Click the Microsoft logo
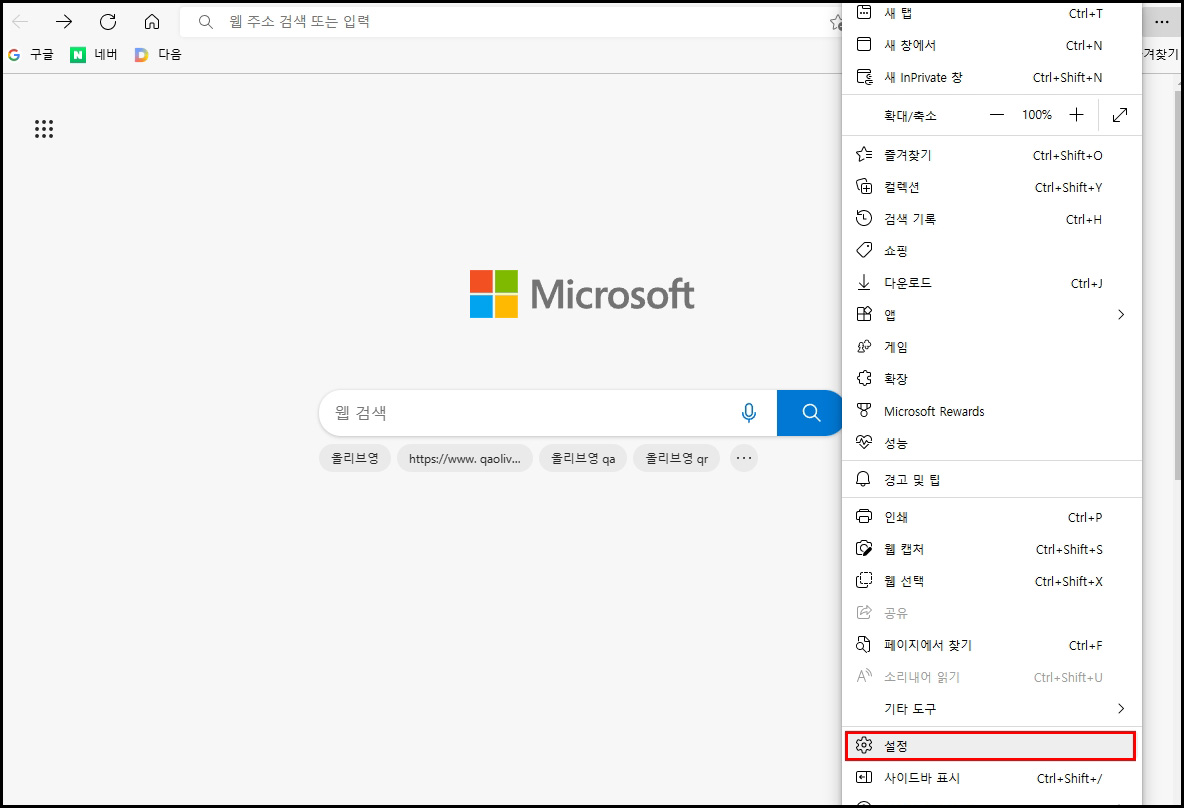This screenshot has height=808, width=1184. 581,294
